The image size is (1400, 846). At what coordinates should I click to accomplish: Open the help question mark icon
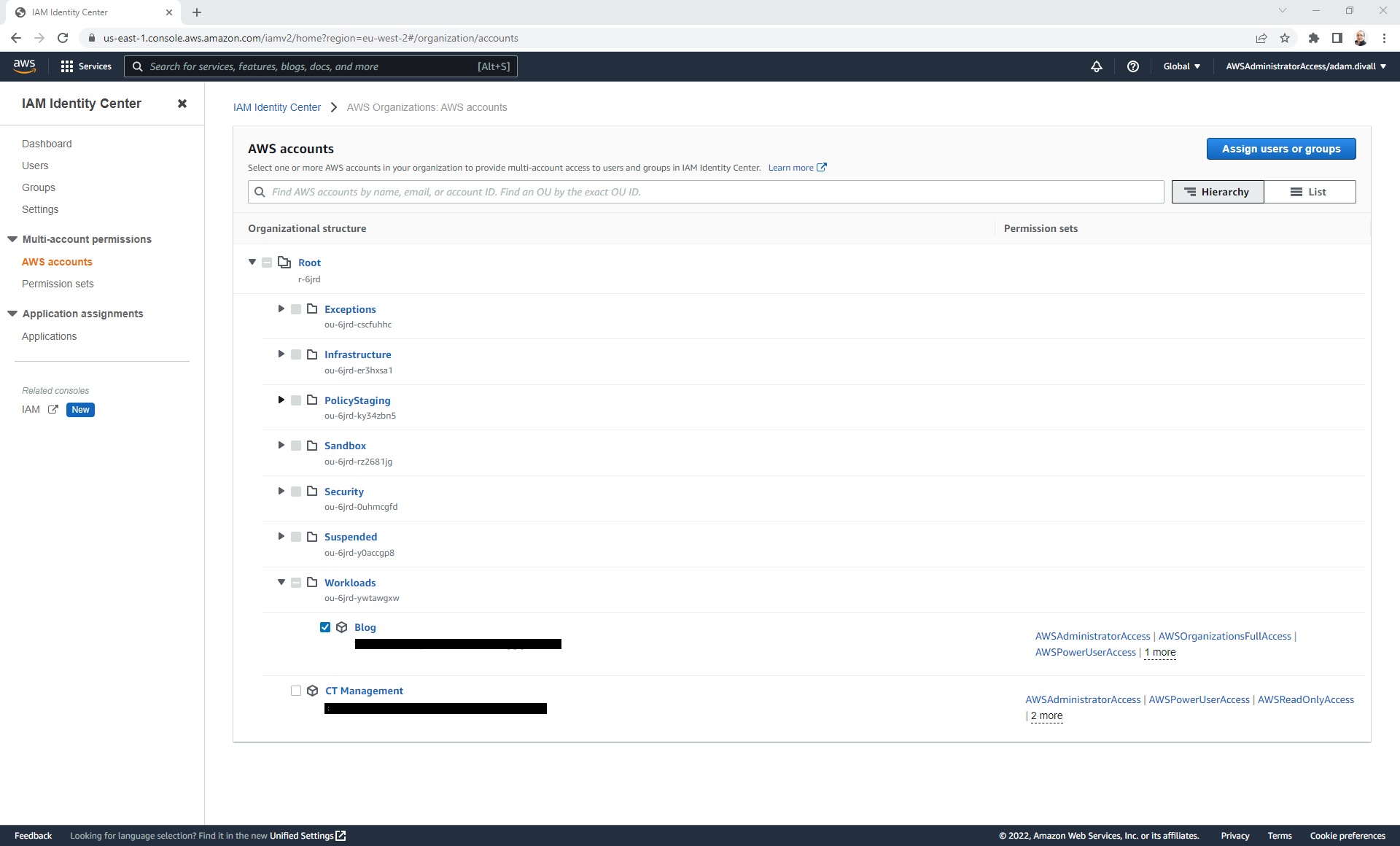tap(1132, 66)
